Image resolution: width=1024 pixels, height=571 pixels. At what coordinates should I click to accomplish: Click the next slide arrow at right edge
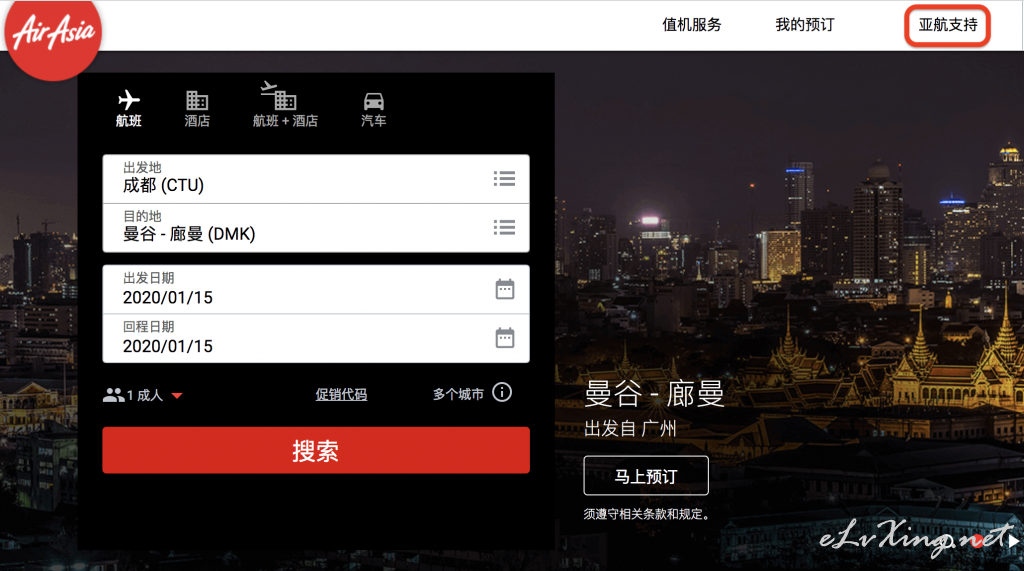pyautogui.click(x=1013, y=541)
